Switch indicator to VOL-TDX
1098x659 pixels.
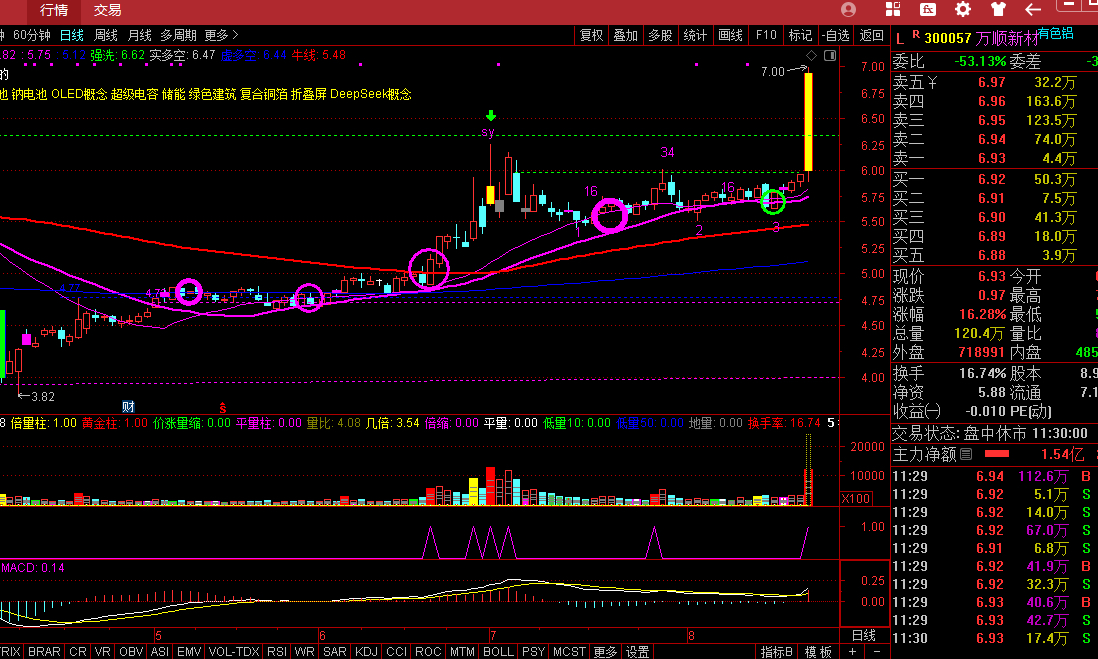click(234, 651)
